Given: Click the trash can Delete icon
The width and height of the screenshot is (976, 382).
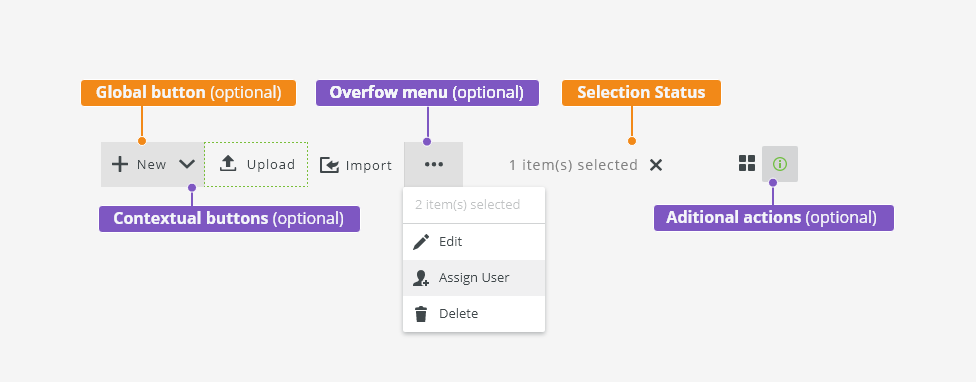Looking at the screenshot, I should click(x=421, y=314).
